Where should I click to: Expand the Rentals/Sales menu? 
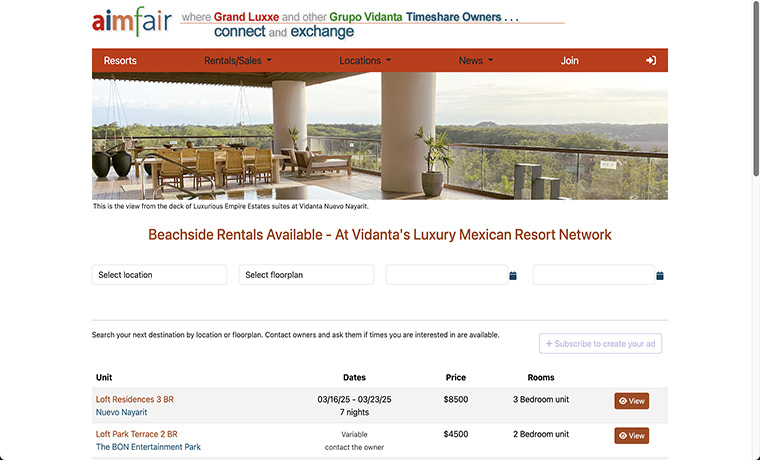click(x=237, y=60)
